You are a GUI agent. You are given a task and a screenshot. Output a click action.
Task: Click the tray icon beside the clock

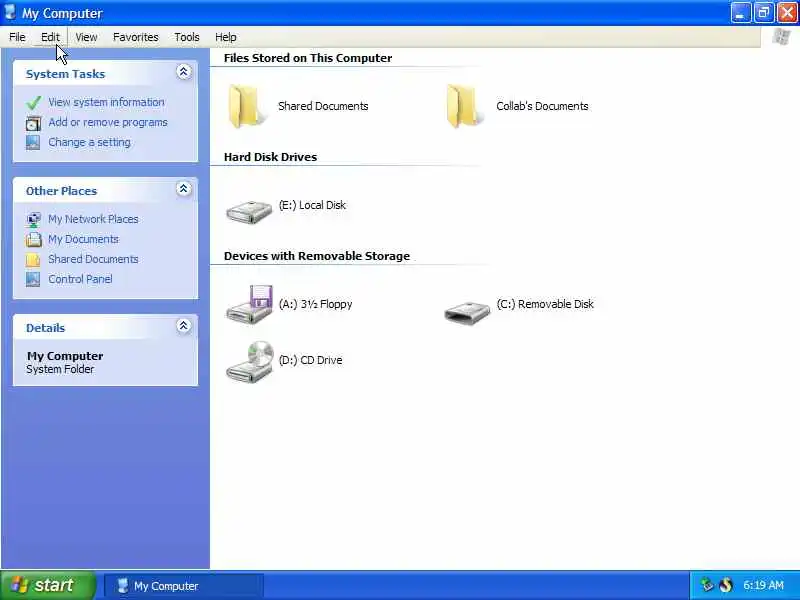tap(726, 585)
